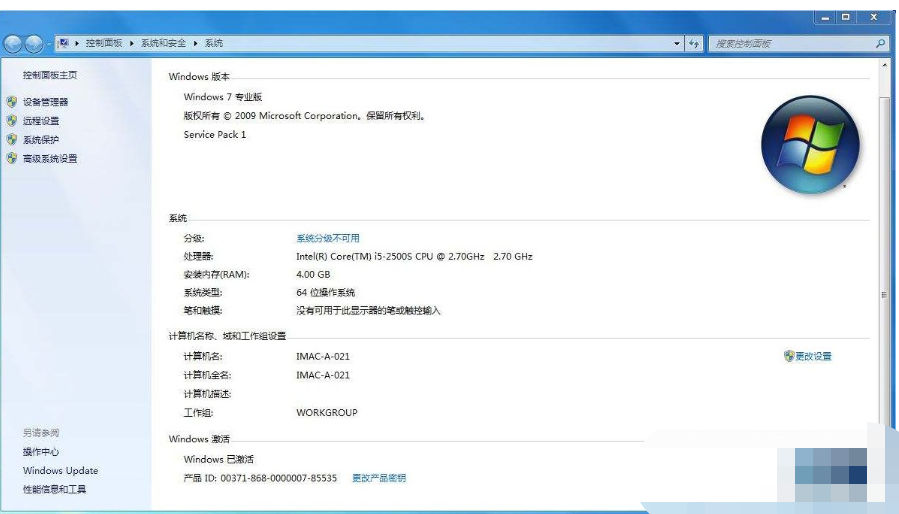The image size is (899, 514).
Task: Click the vertical scrollbar up arrow
Action: click(884, 66)
